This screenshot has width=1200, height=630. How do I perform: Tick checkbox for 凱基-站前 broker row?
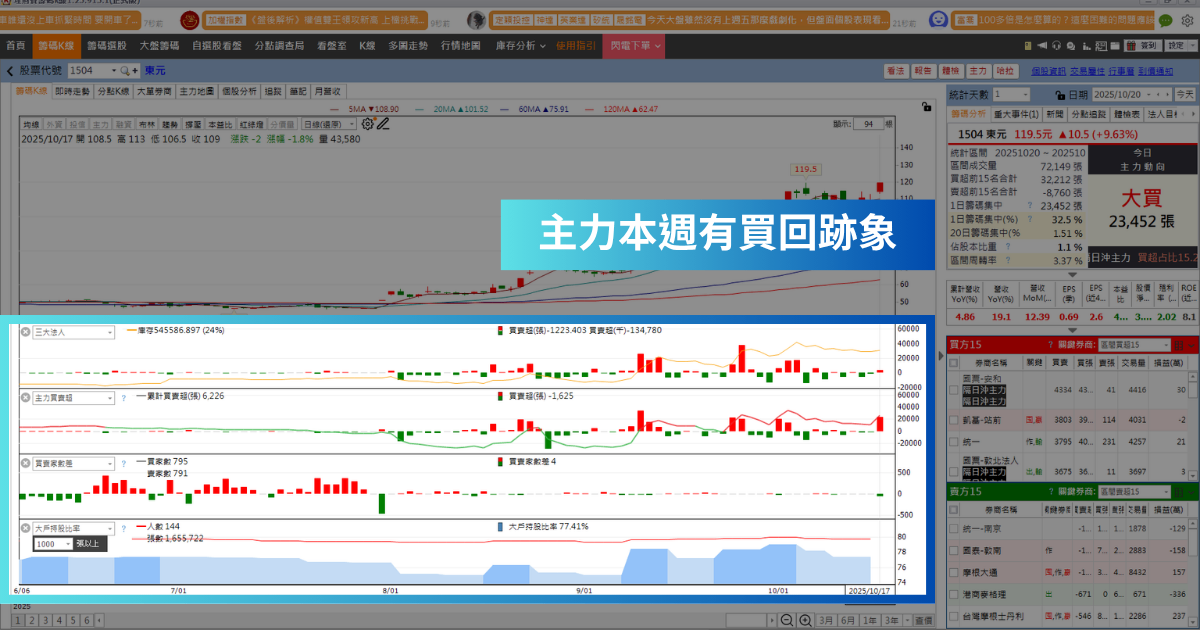955,420
